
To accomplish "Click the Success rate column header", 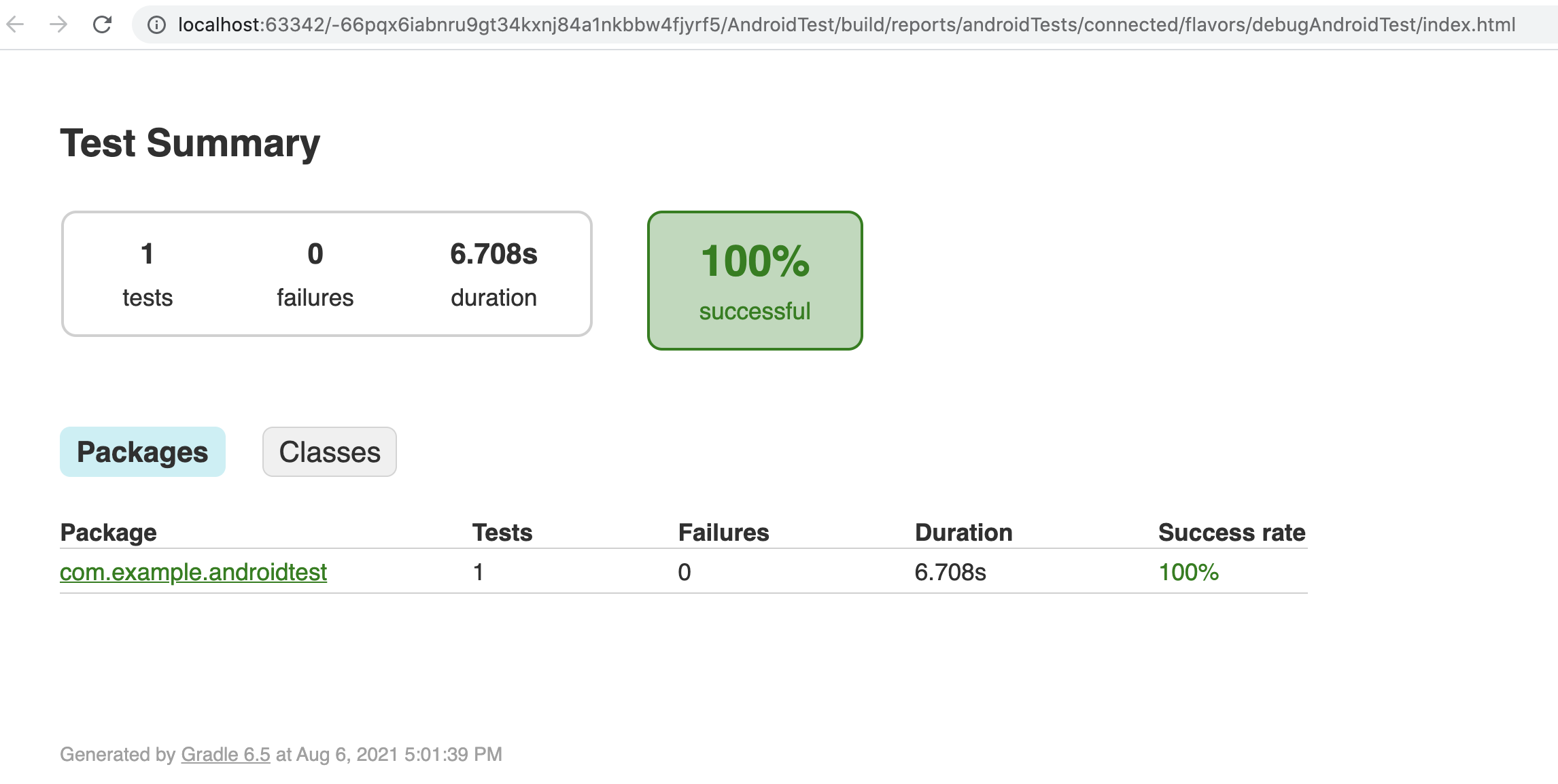I will pos(1231,533).
